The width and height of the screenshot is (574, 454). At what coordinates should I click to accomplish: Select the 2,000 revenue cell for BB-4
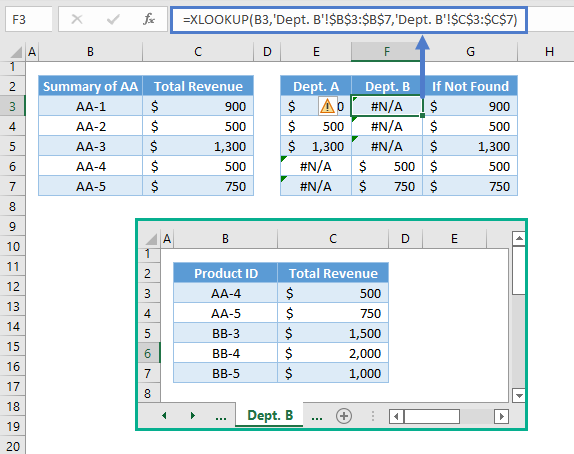[x=333, y=353]
